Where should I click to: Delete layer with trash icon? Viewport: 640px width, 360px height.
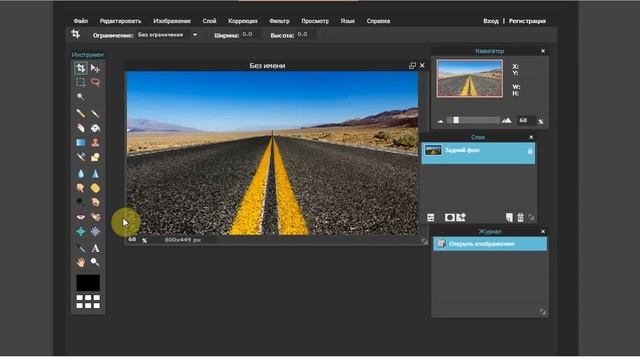tap(520, 218)
